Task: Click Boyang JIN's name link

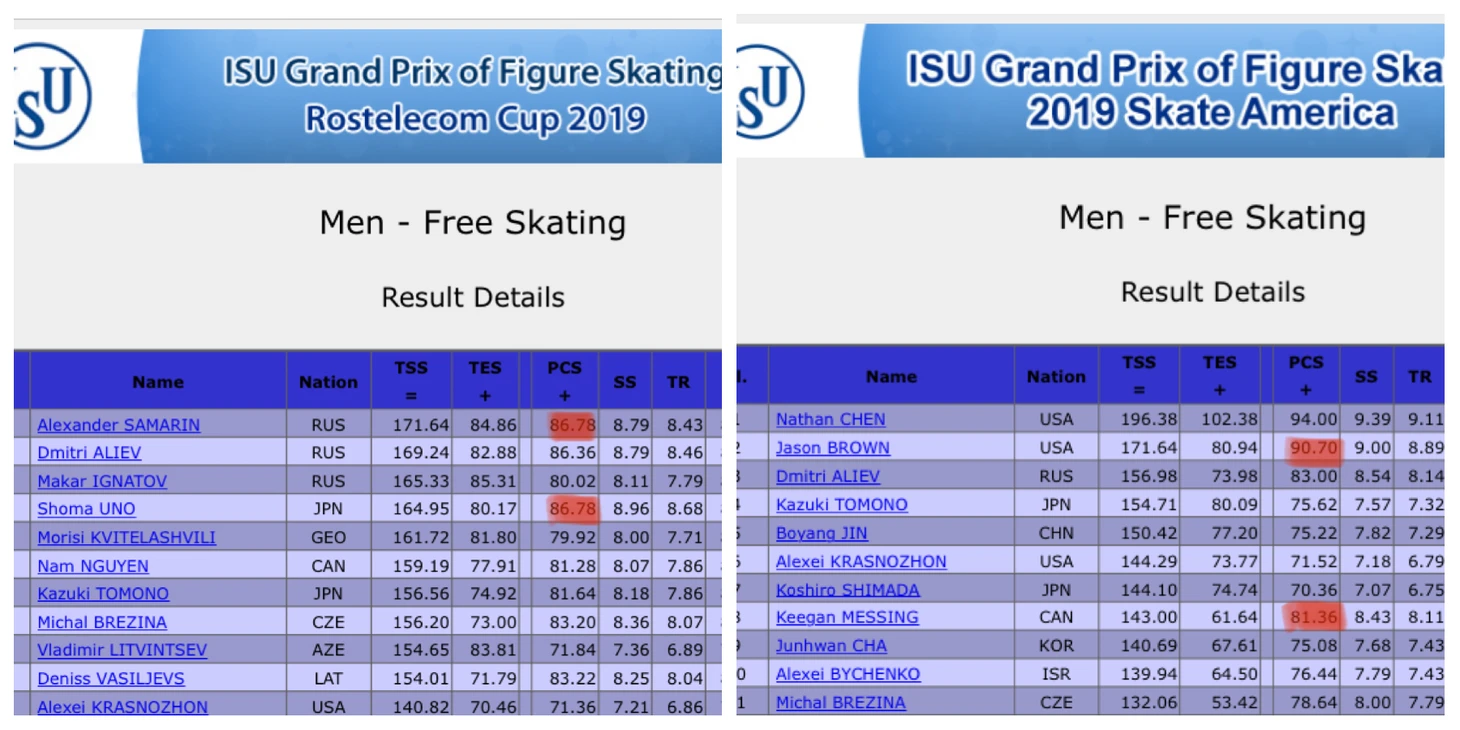Action: point(821,533)
